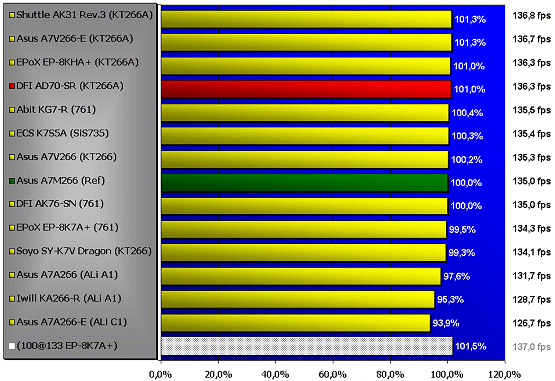Screen dimensions: 555x381
Task: Click the 126,7 fps value label
Action: click(532, 323)
